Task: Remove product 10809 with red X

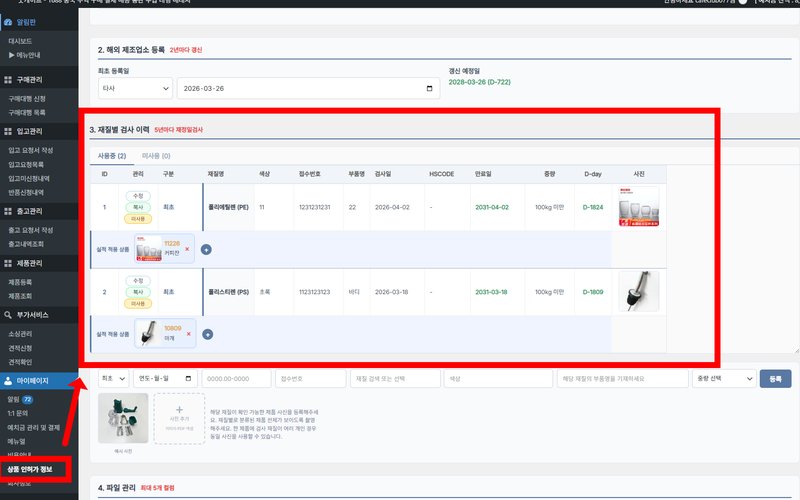Action: (x=187, y=333)
